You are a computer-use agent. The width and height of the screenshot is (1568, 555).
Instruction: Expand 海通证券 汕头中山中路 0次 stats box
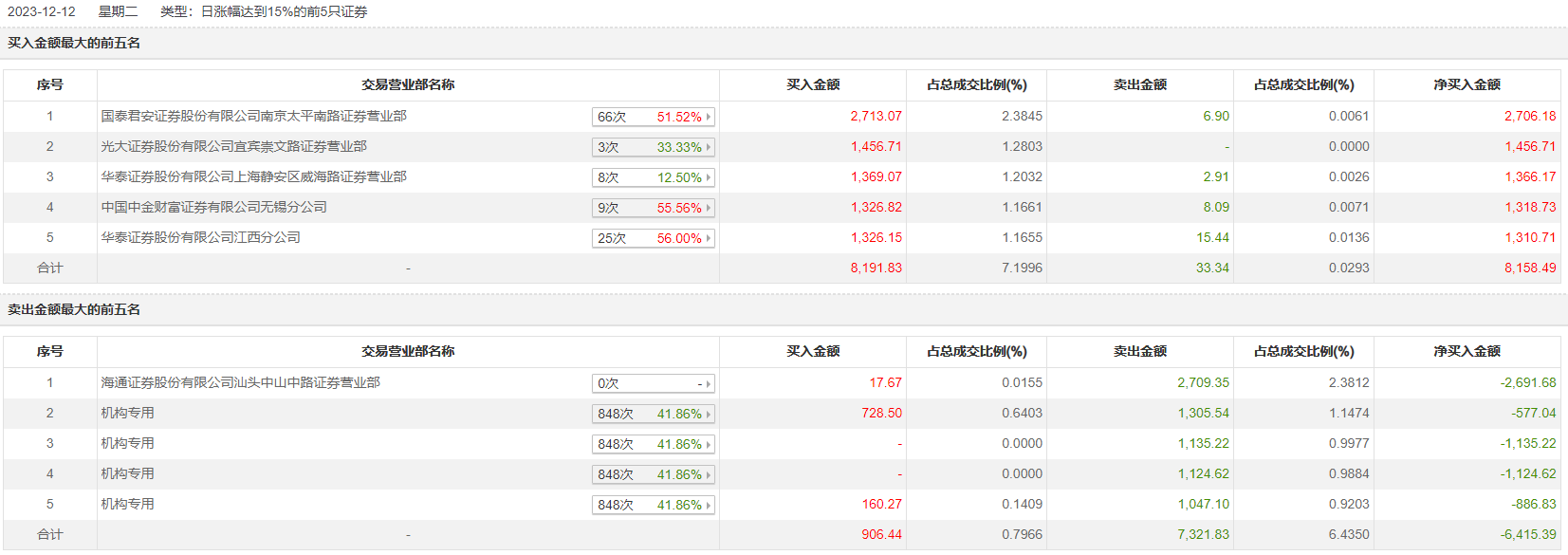tap(653, 383)
